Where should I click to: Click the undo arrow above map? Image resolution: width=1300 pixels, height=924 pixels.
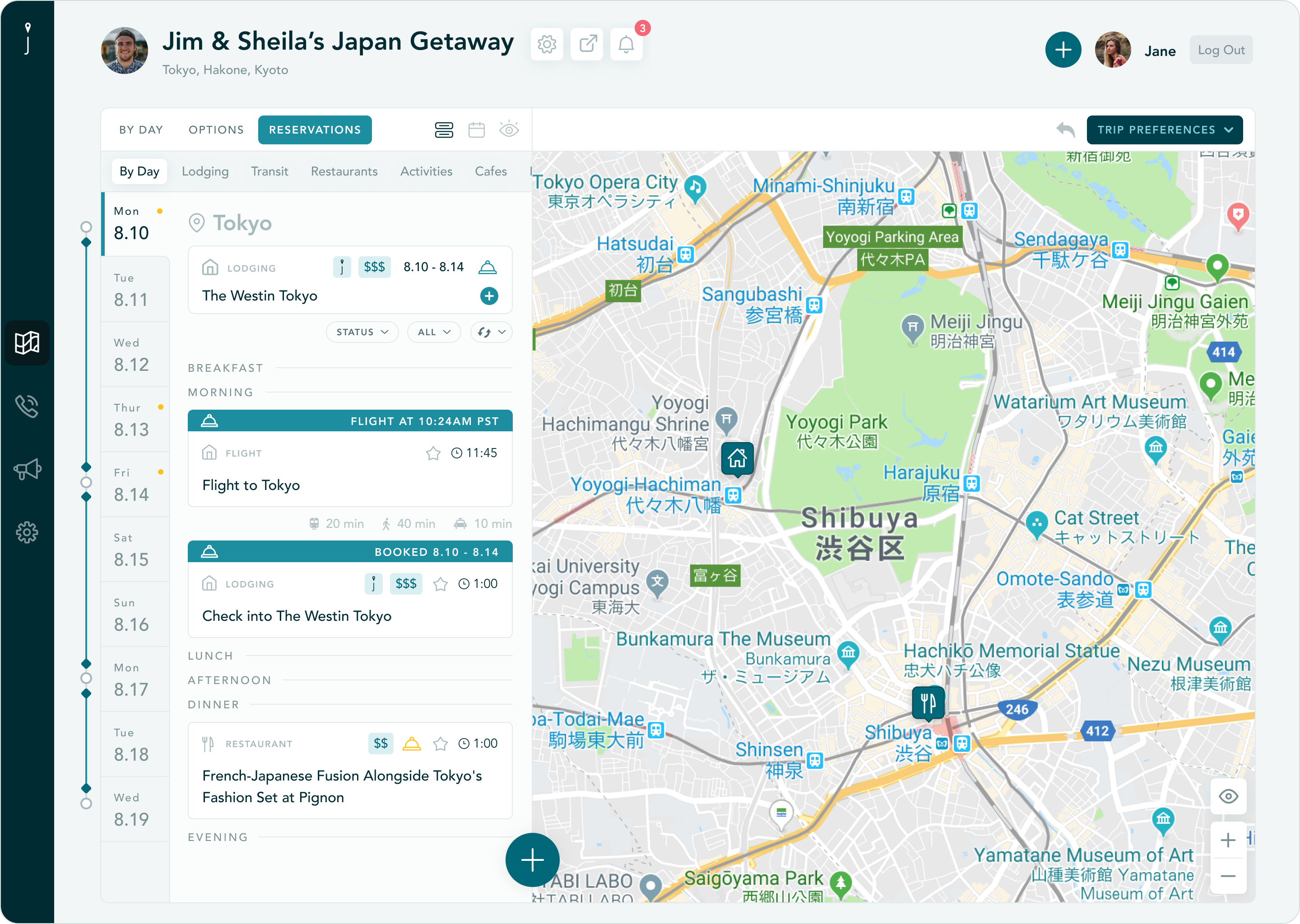(1065, 130)
